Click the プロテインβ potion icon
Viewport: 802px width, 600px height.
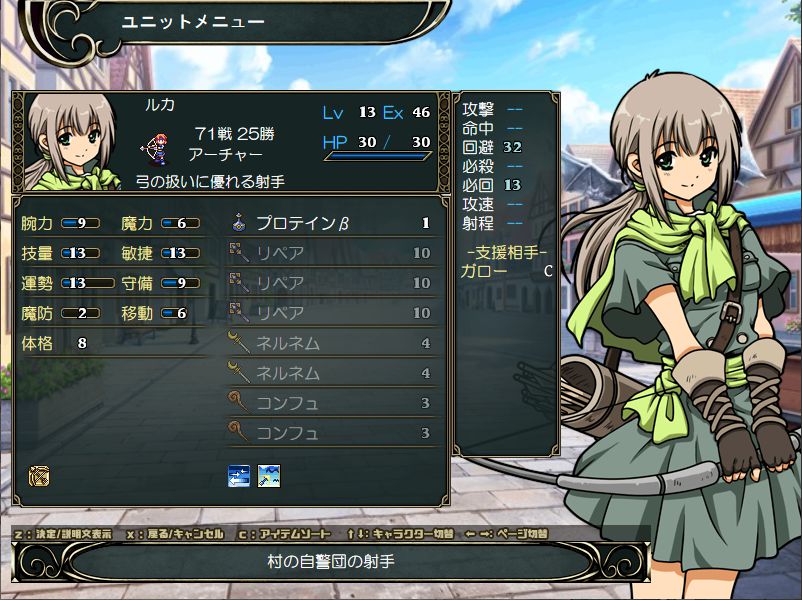(239, 223)
